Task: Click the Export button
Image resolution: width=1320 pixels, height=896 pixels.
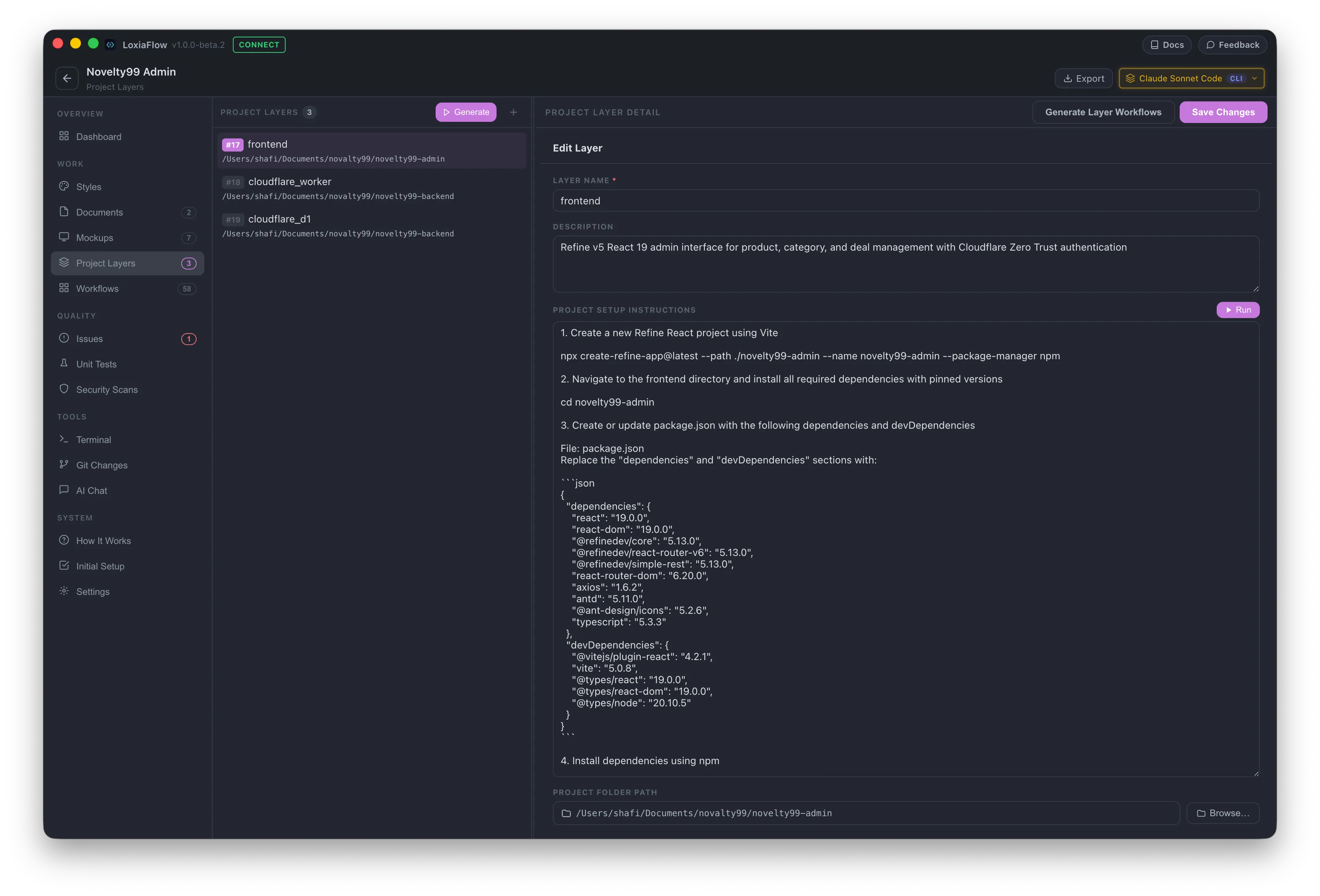Action: (1084, 78)
